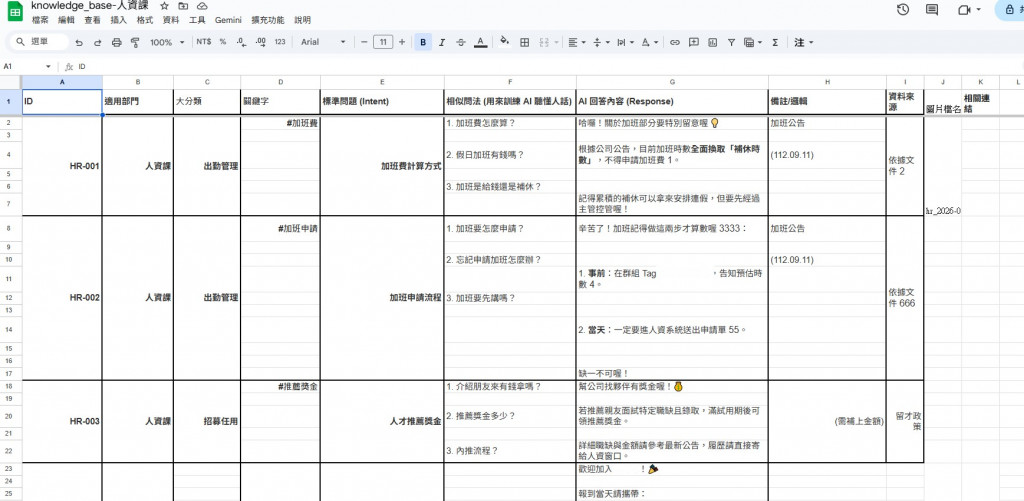Screen dimensions: 1024x501
Task: Select column G header
Action: coord(672,82)
